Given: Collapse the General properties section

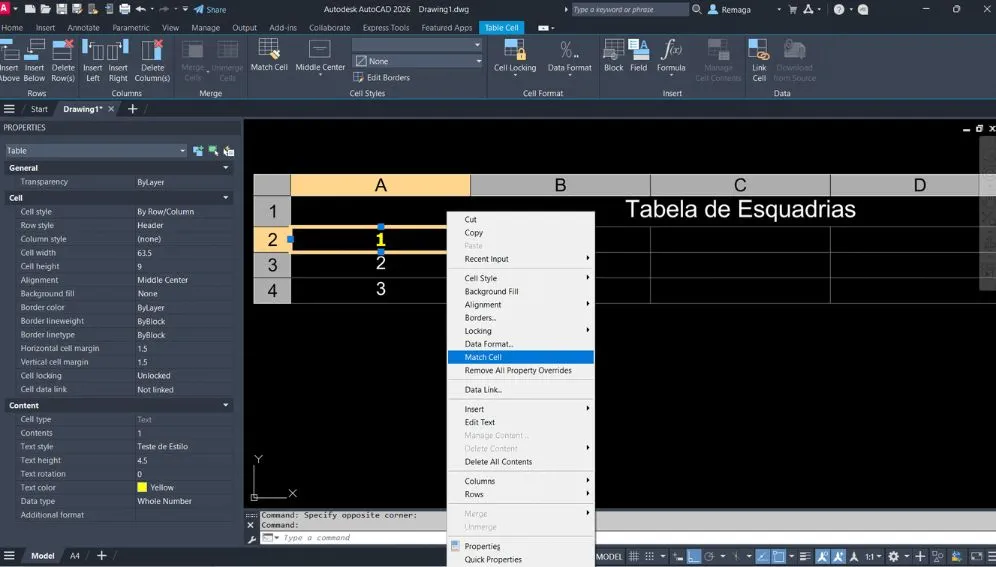Looking at the screenshot, I should click(226, 168).
